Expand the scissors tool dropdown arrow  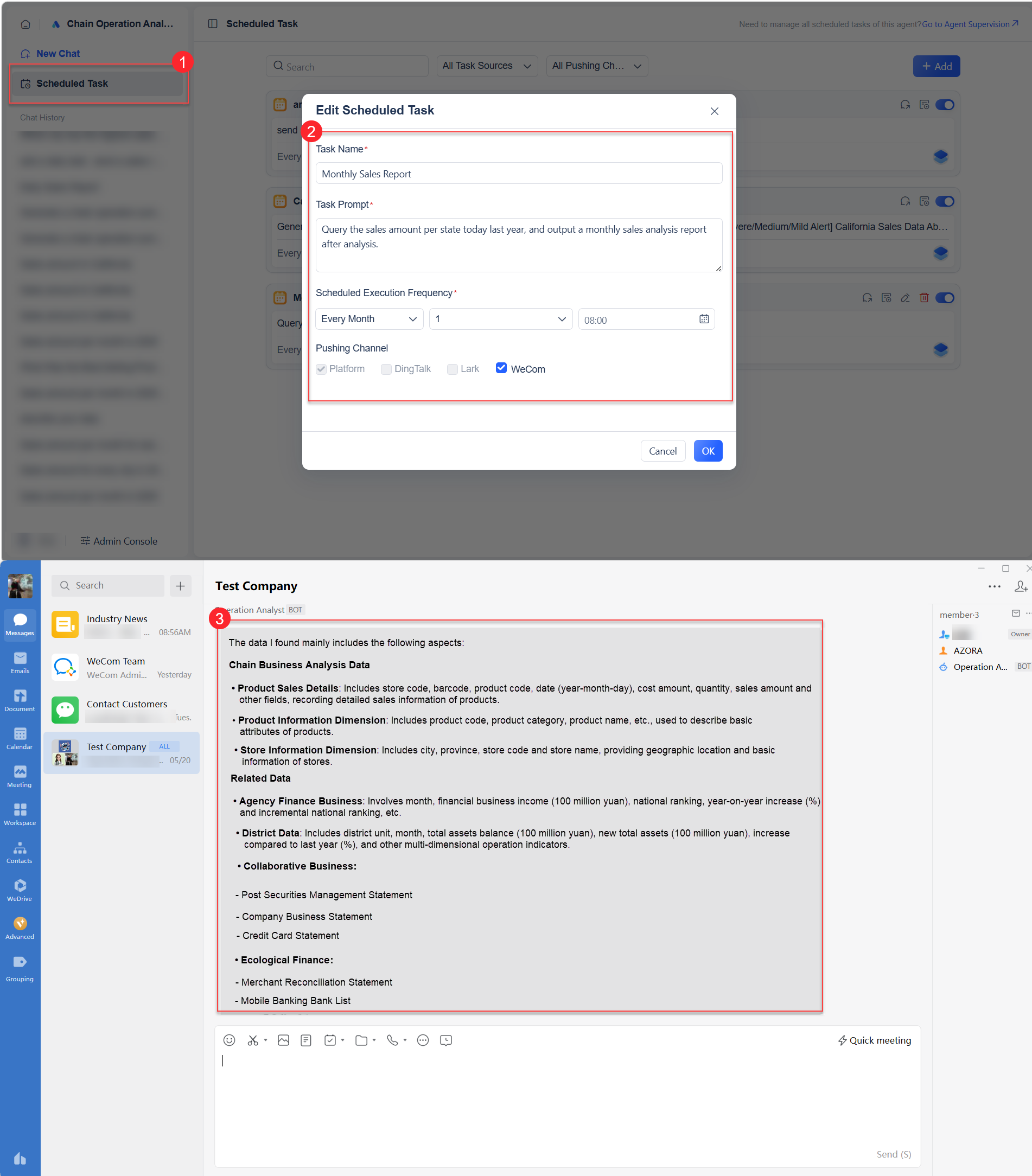(x=265, y=1040)
